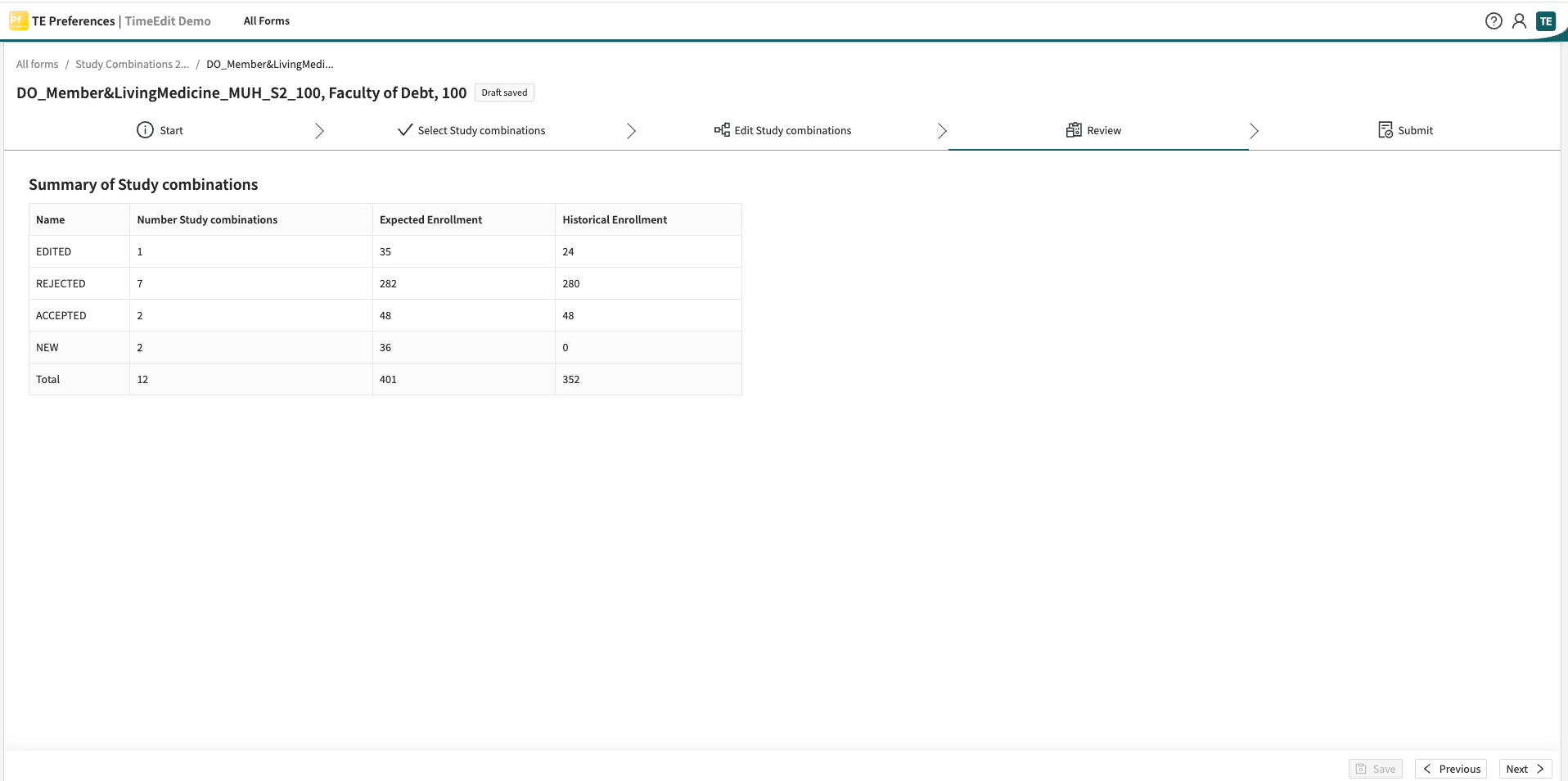The width and height of the screenshot is (1568, 781).
Task: Select the Total row label
Action: (48, 379)
